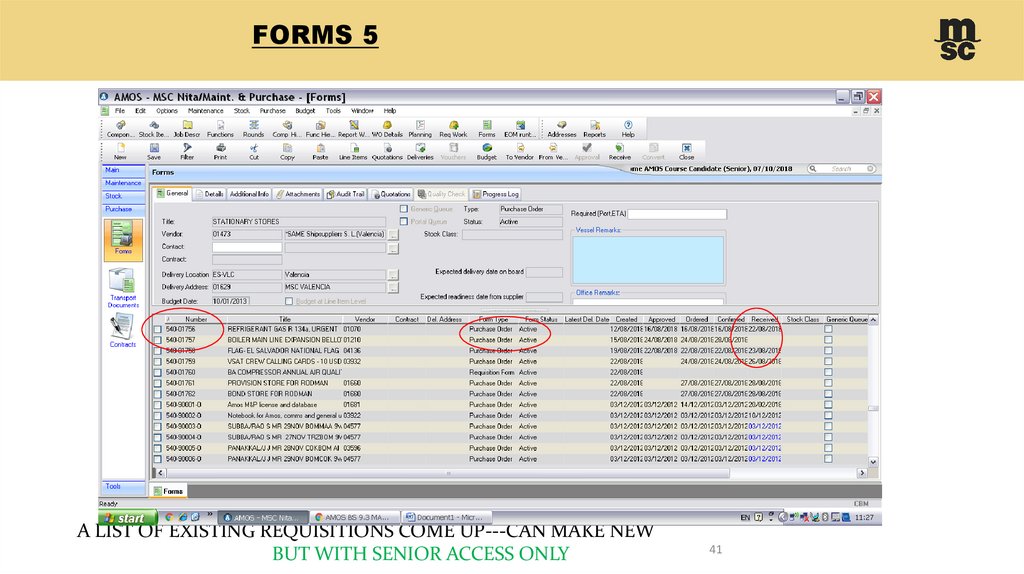Check the row box for form 540-01762
Screen dimensions: 1024x574
click(157, 394)
